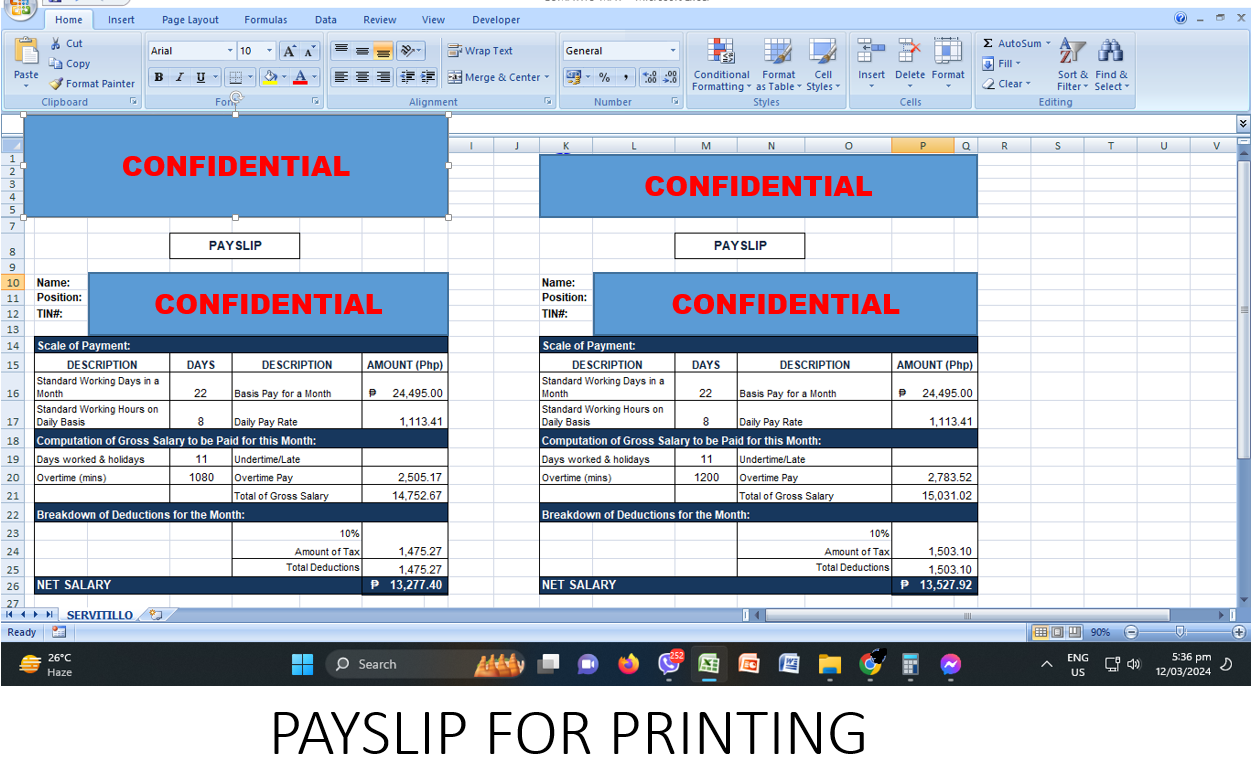This screenshot has width=1253, height=762.
Task: Open Sort & Filter menu
Action: (x=1072, y=65)
